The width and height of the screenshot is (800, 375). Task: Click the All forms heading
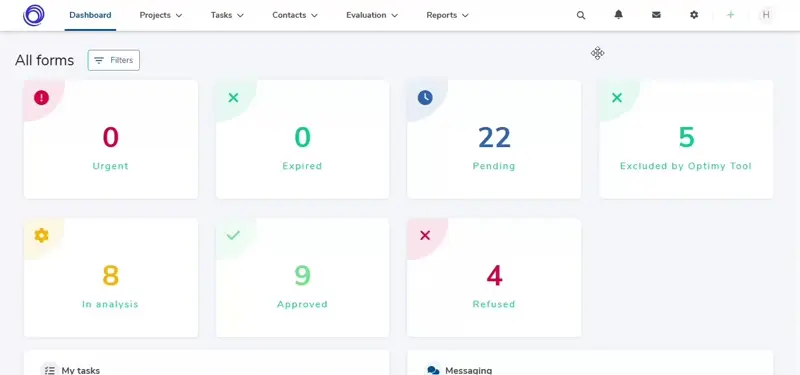(44, 60)
